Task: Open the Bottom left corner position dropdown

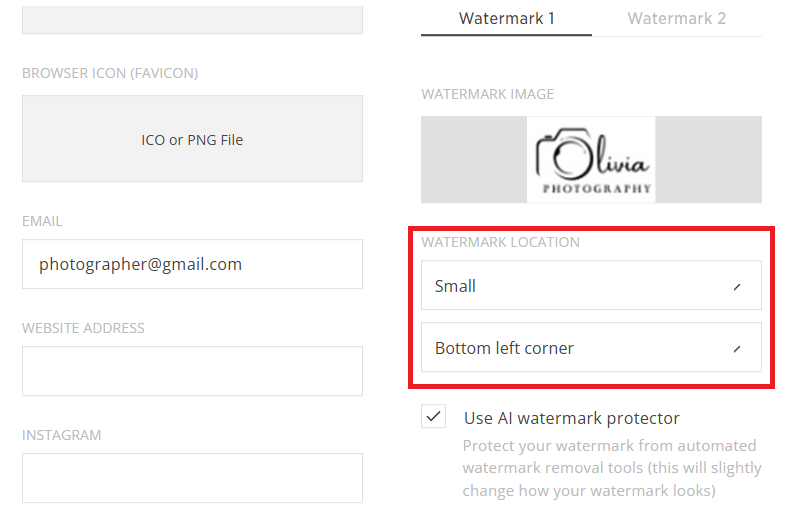Action: coord(591,348)
